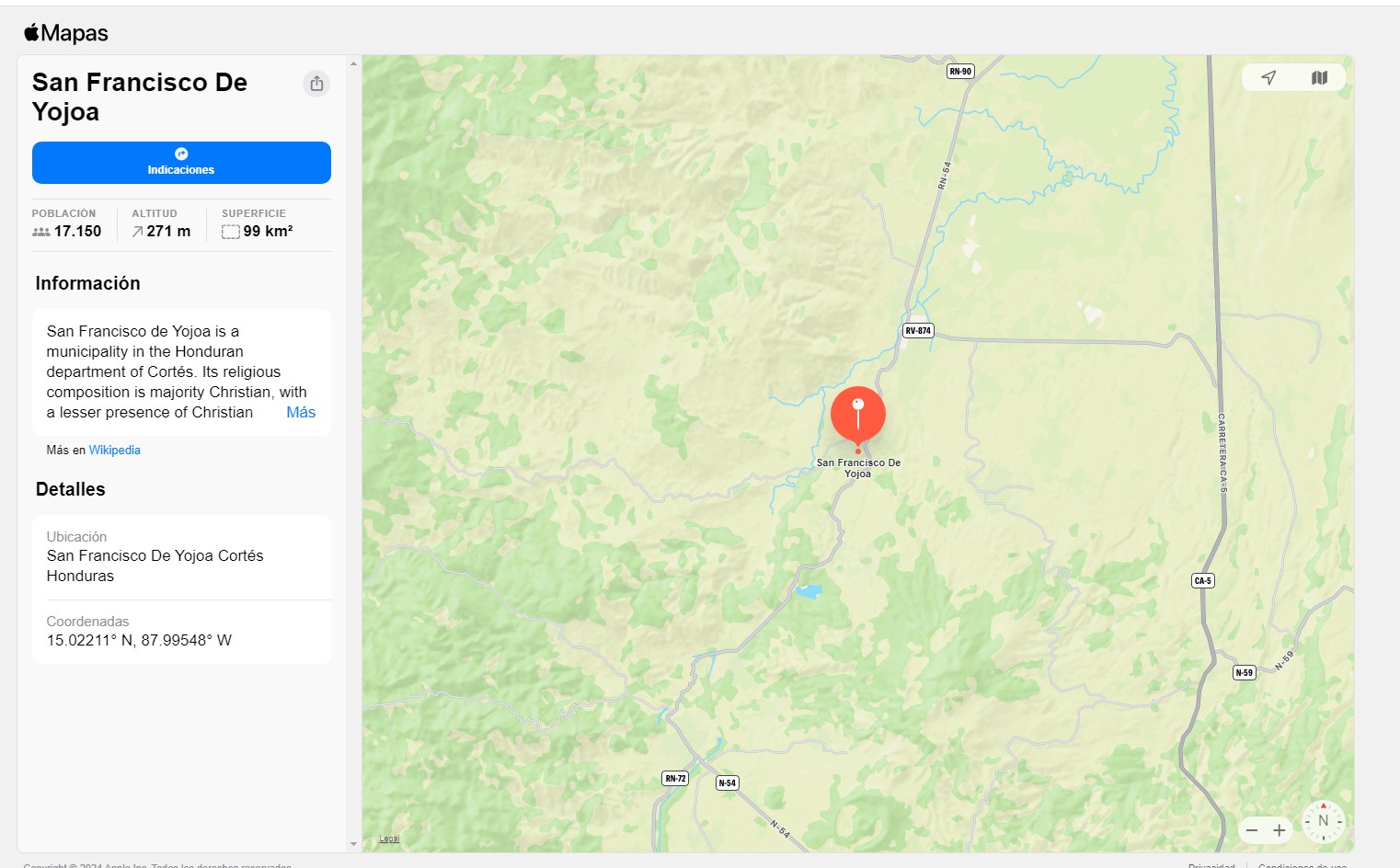This screenshot has width=1400, height=868.
Task: Click the share icon beside the place title
Action: point(316,84)
